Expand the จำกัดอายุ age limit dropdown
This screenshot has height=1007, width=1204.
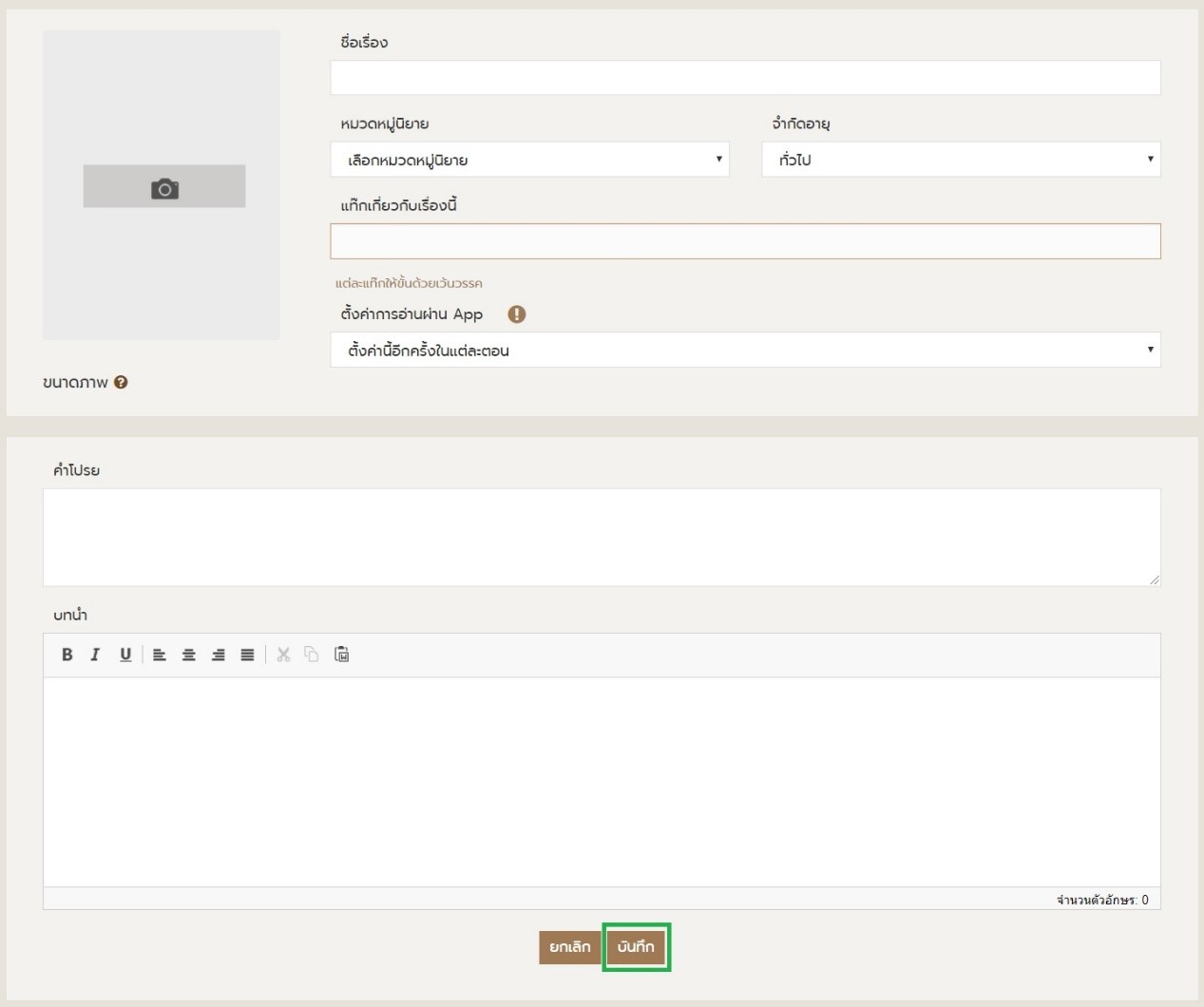pos(961,160)
